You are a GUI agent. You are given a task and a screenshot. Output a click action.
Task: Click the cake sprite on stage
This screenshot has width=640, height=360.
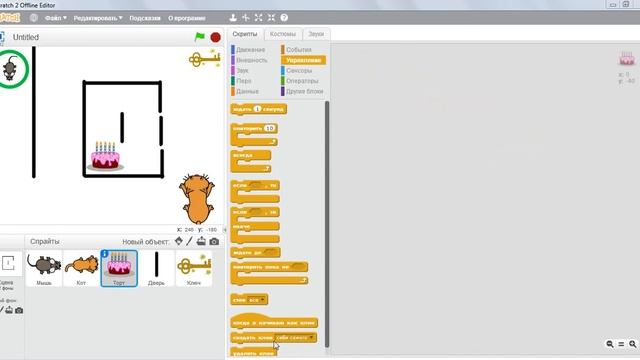pos(105,156)
